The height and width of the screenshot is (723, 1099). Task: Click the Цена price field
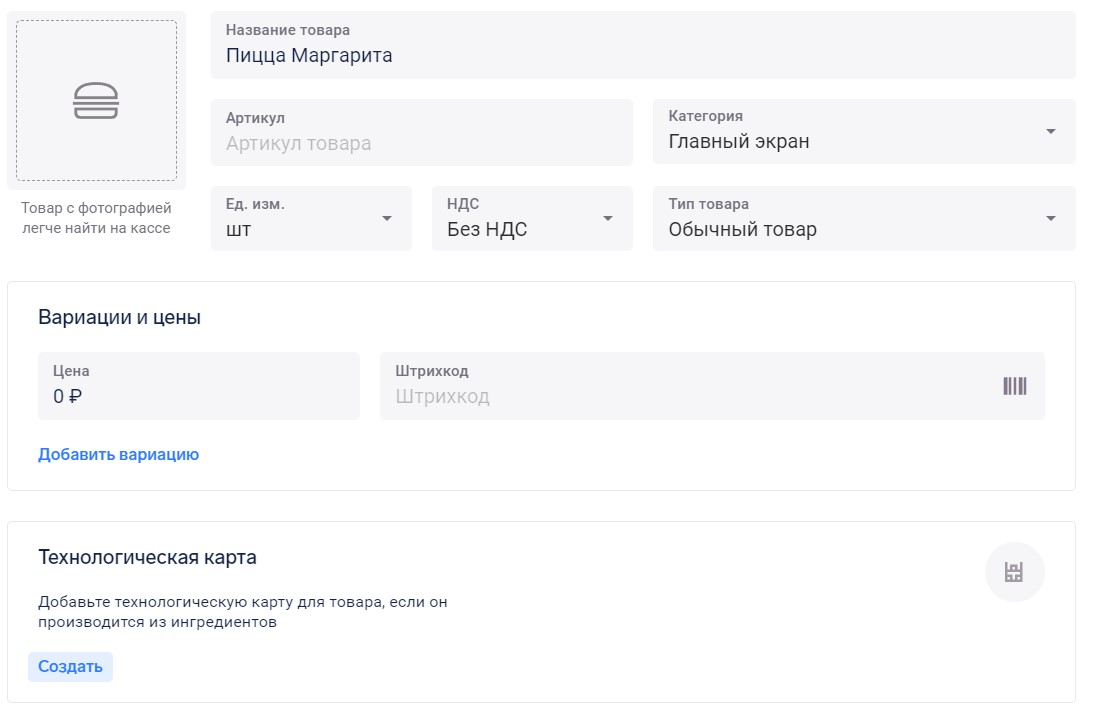tap(198, 386)
